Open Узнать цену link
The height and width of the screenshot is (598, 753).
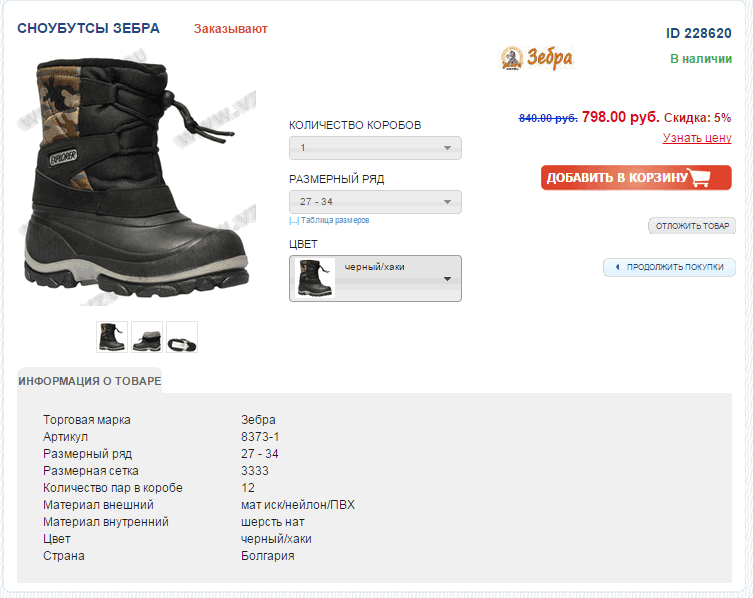click(x=697, y=138)
